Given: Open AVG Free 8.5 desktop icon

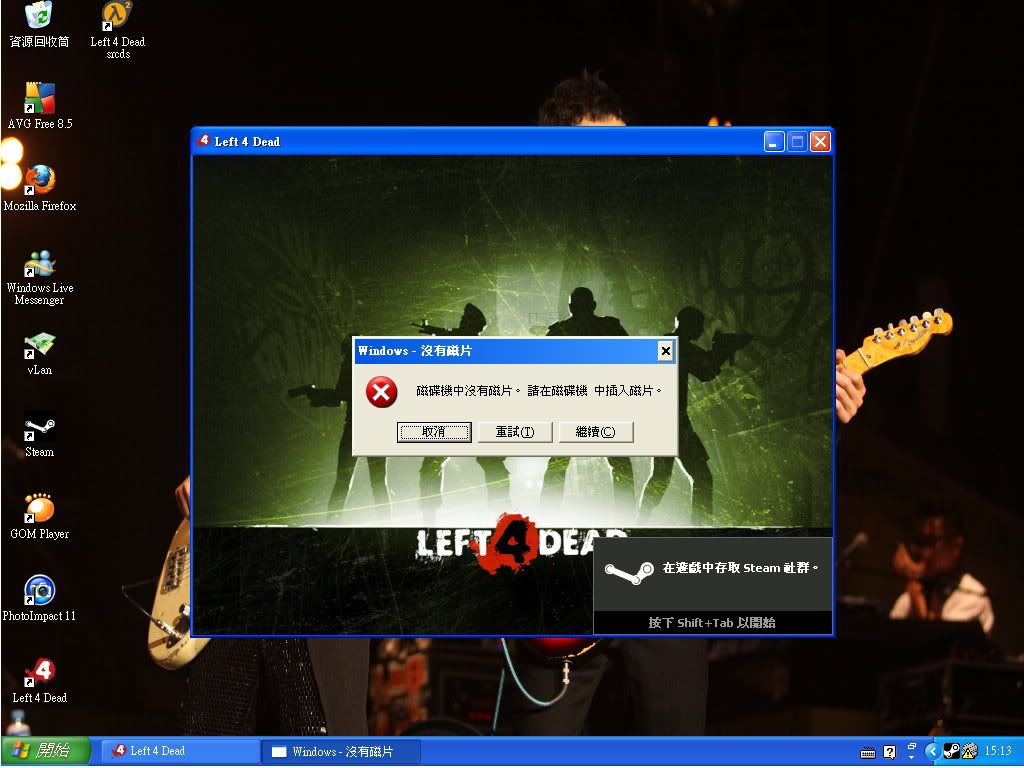Looking at the screenshot, I should [39, 99].
